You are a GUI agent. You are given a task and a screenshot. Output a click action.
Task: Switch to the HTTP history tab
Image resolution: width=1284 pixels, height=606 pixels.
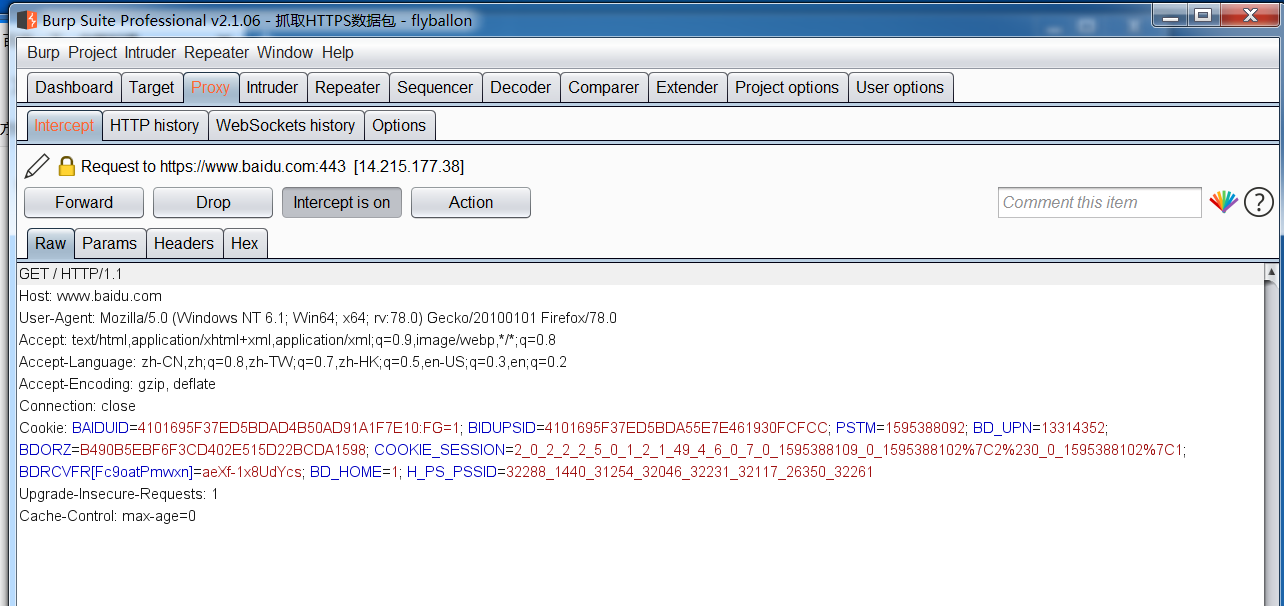155,125
